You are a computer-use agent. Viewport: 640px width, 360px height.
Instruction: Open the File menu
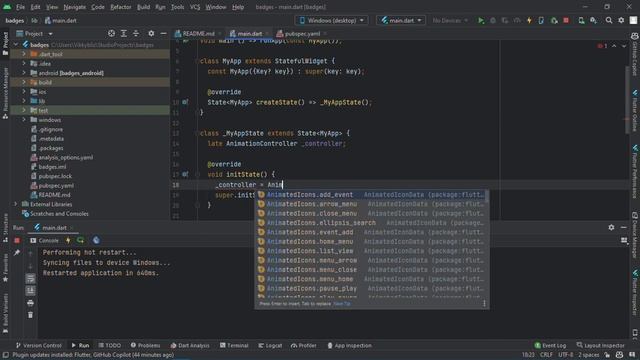20,7
